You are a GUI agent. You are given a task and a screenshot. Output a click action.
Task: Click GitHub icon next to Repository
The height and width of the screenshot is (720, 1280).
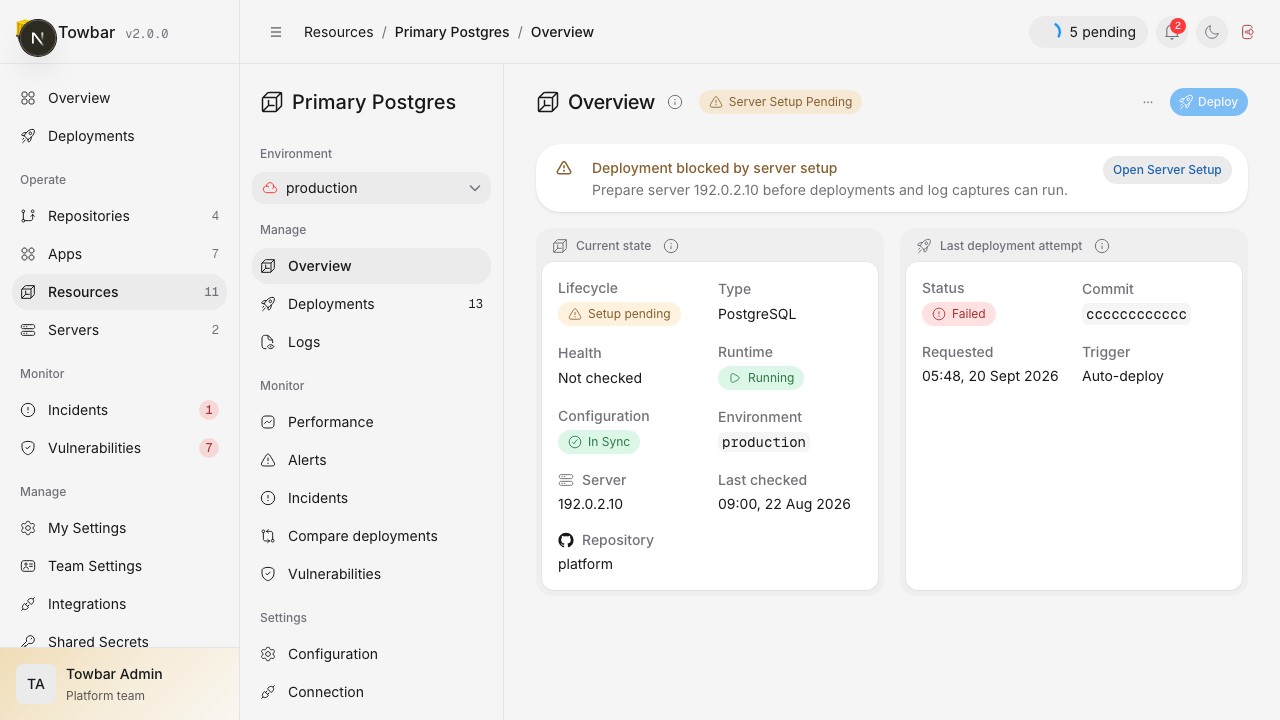[x=566, y=540]
